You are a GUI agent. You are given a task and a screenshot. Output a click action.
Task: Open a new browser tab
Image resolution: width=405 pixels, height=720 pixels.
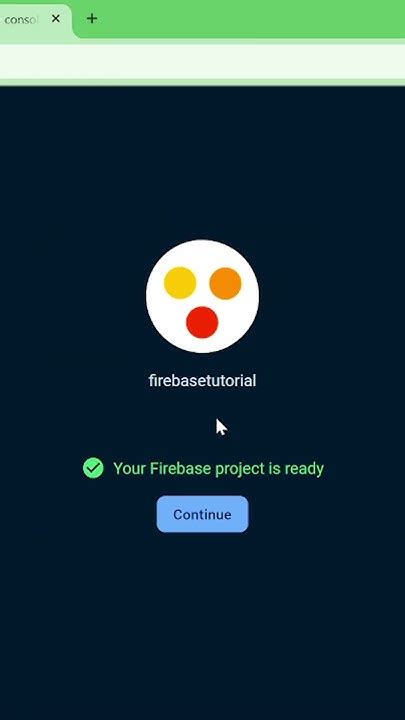tap(92, 18)
